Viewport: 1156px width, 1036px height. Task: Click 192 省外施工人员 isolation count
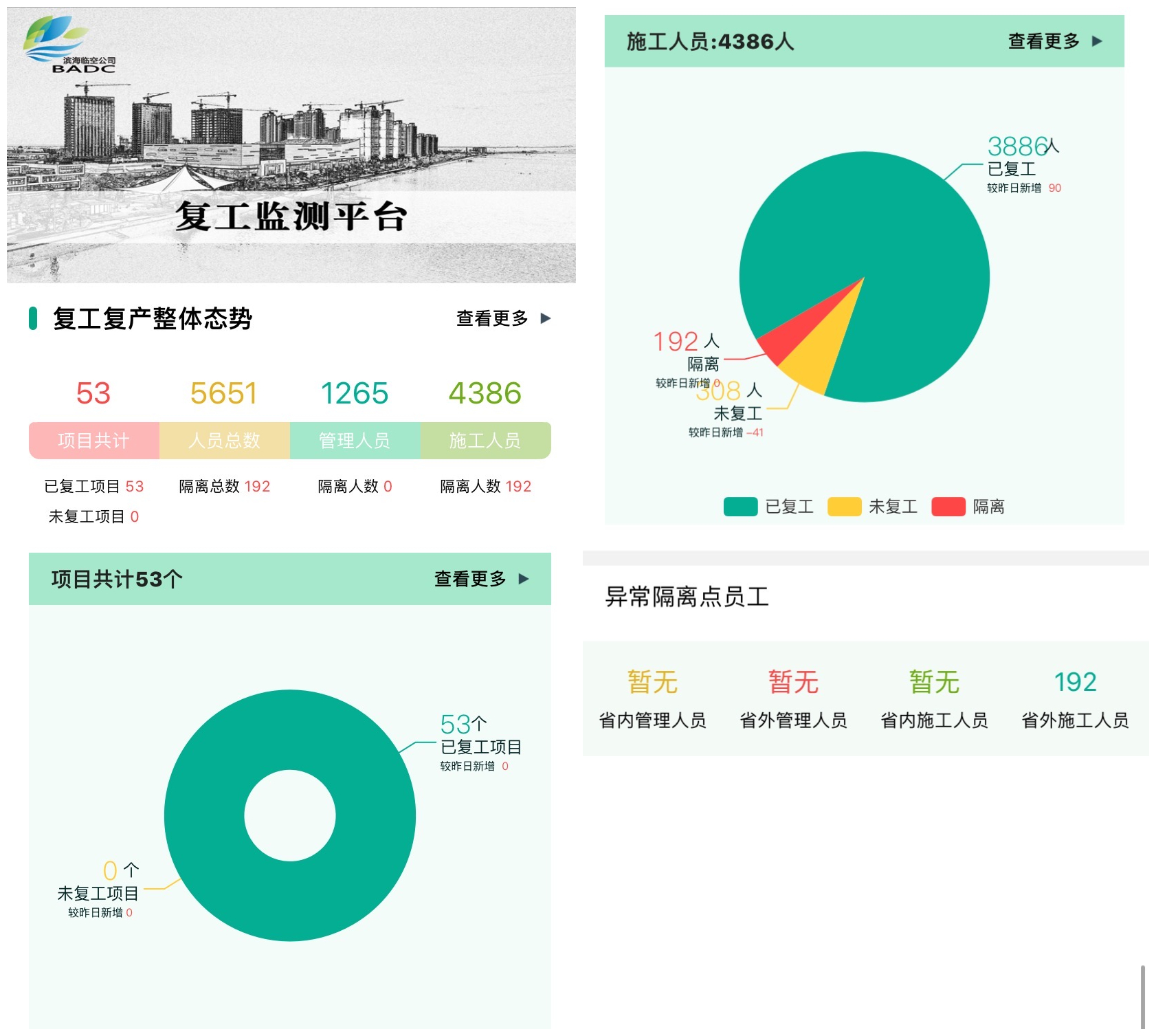point(1075,682)
